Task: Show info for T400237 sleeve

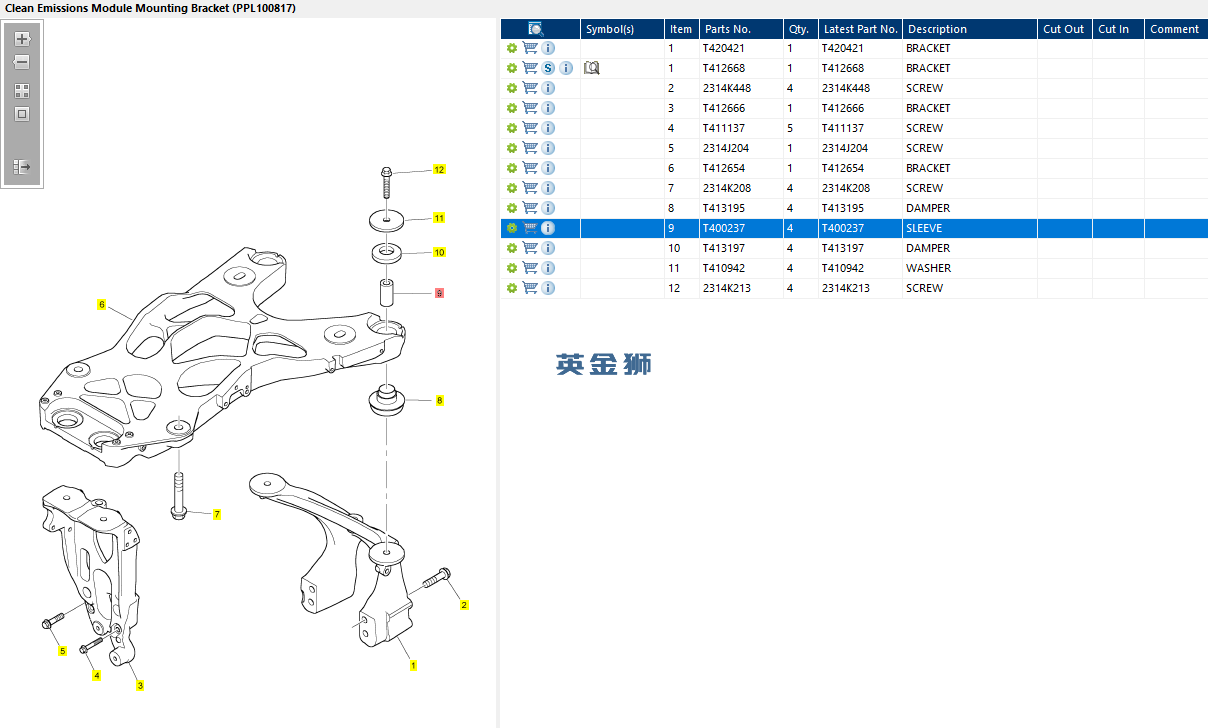Action: pos(548,228)
